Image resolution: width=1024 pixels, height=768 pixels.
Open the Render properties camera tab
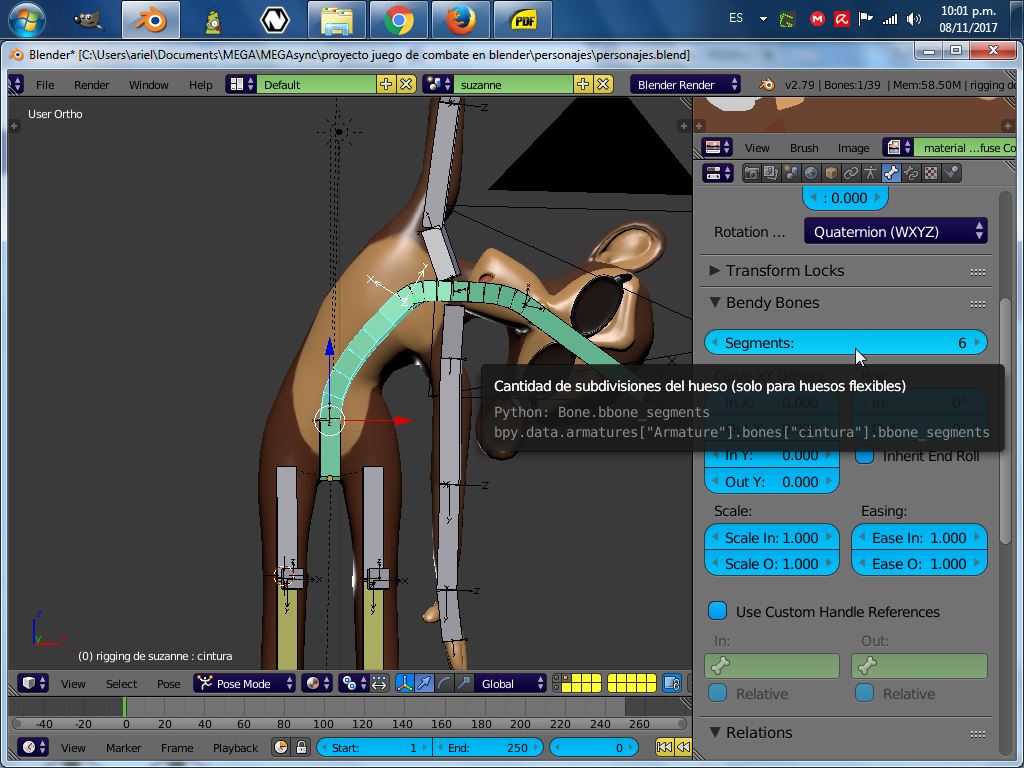coord(752,173)
